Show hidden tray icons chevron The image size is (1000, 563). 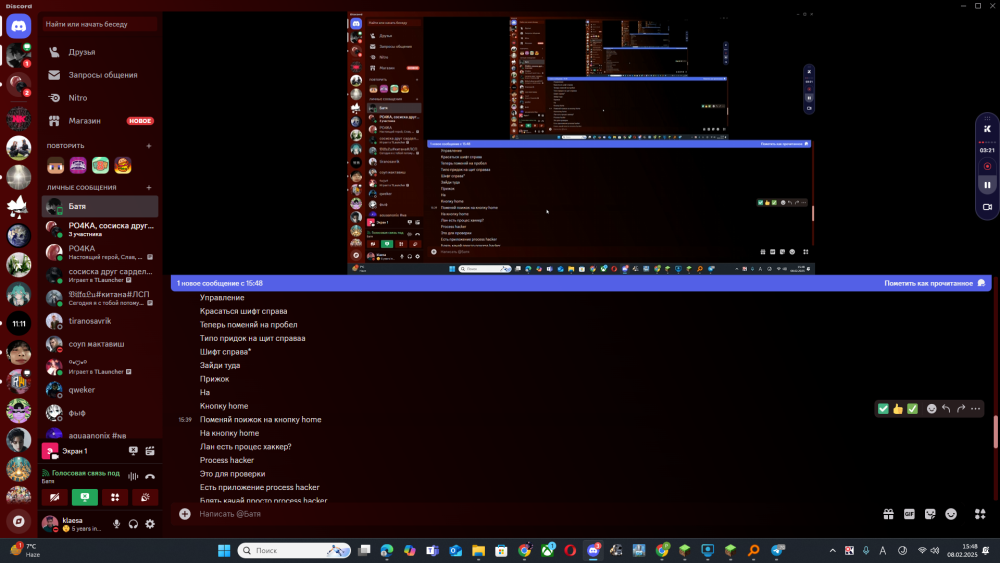click(x=832, y=550)
